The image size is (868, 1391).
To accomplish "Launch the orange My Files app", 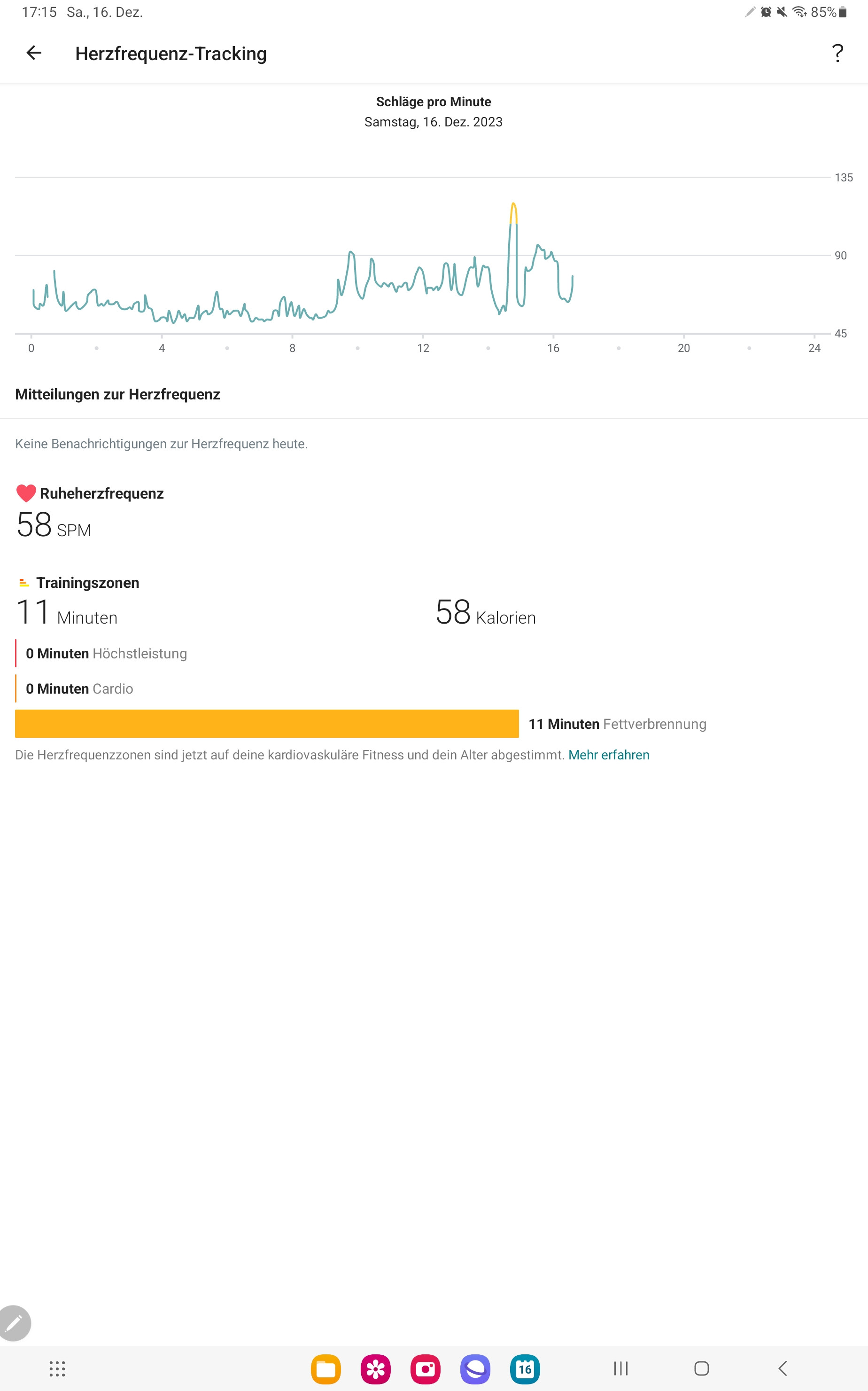I will pos(325,1368).
